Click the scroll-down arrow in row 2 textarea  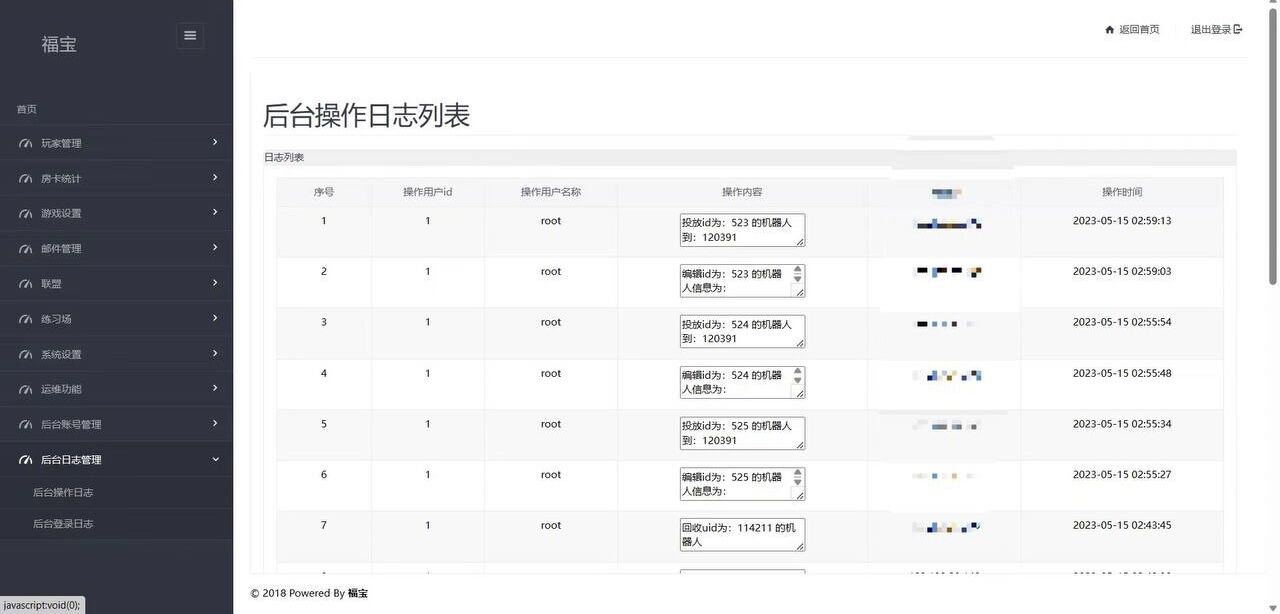pyautogui.click(x=797, y=281)
